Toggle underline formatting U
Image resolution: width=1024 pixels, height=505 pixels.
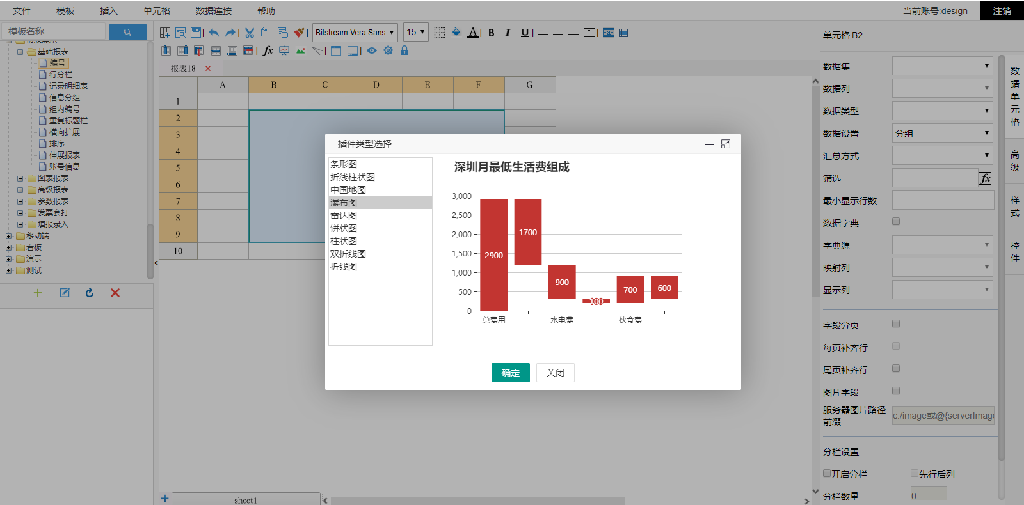(524, 33)
